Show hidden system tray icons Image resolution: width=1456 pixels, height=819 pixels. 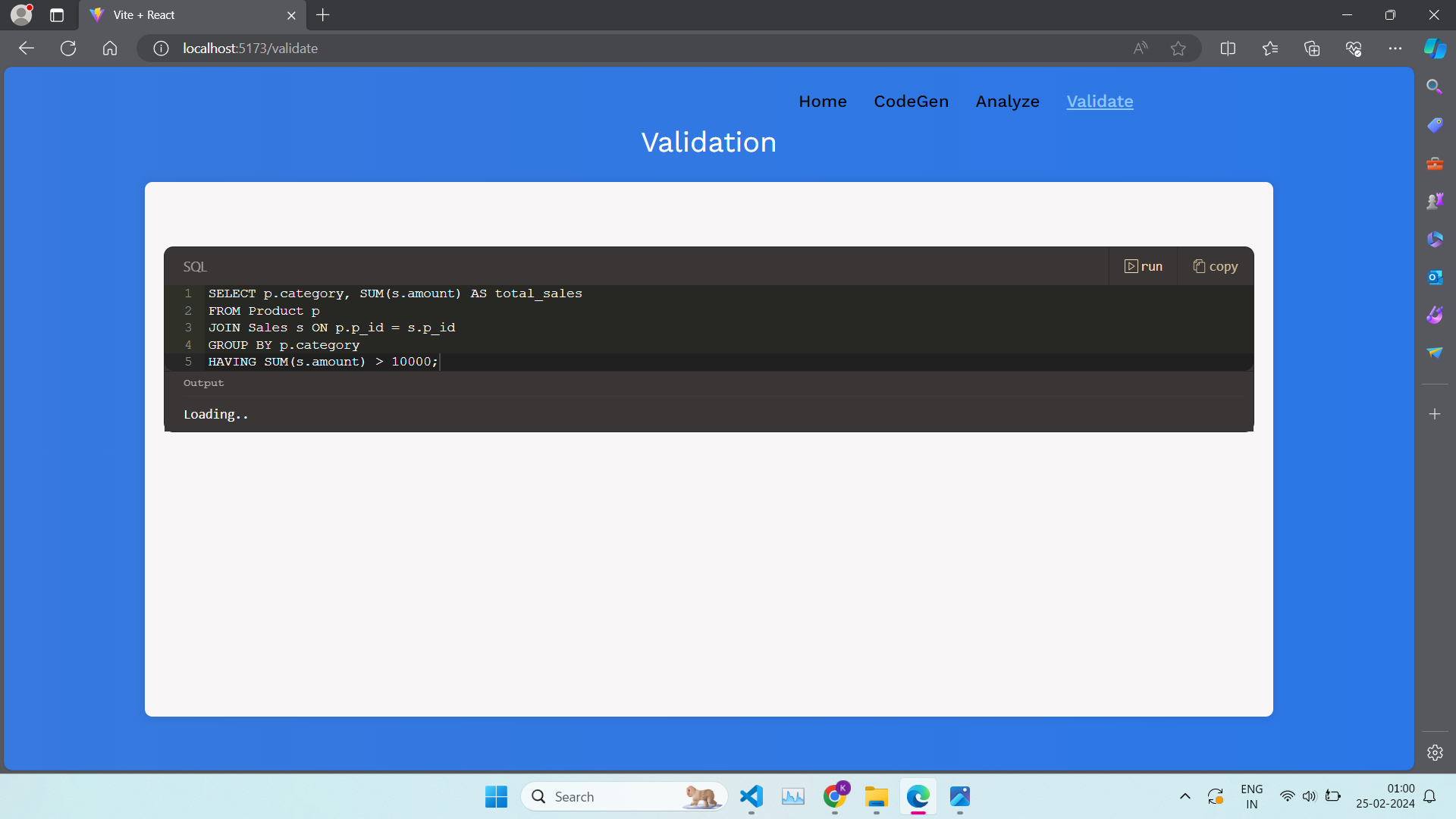(x=1185, y=796)
